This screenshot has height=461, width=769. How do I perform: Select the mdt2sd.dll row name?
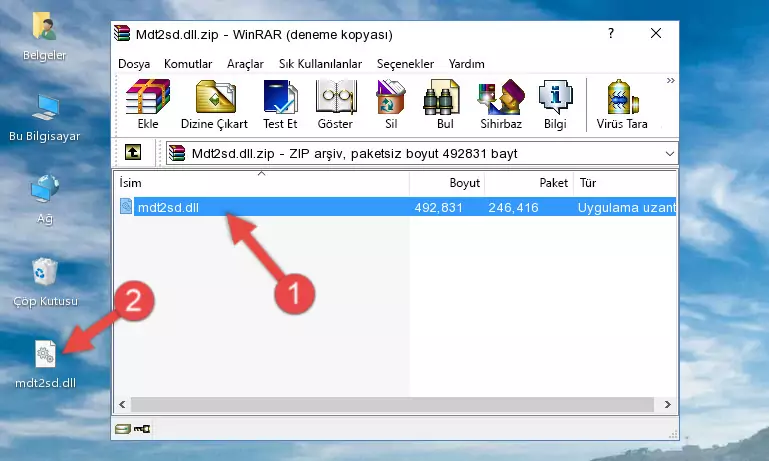[x=168, y=207]
